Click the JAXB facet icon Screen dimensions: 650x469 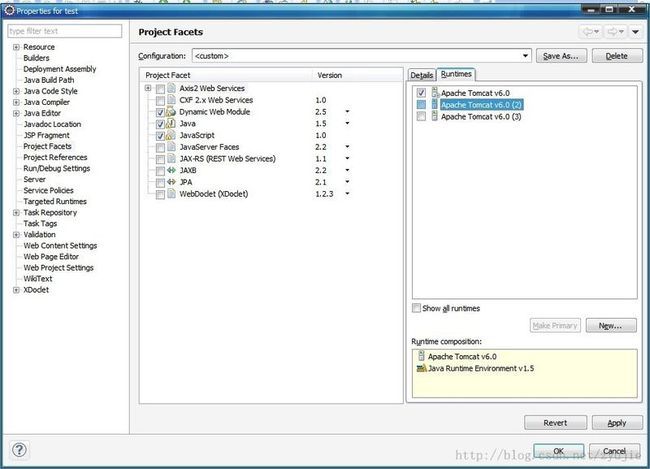point(172,170)
